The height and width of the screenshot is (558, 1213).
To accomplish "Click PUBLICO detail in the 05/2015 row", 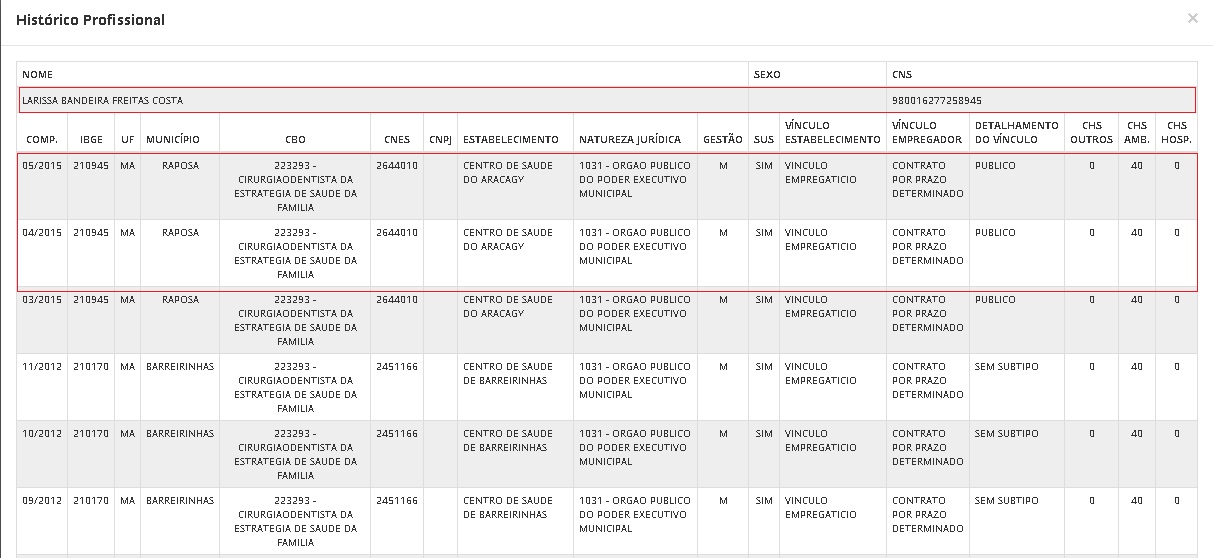I will [995, 166].
